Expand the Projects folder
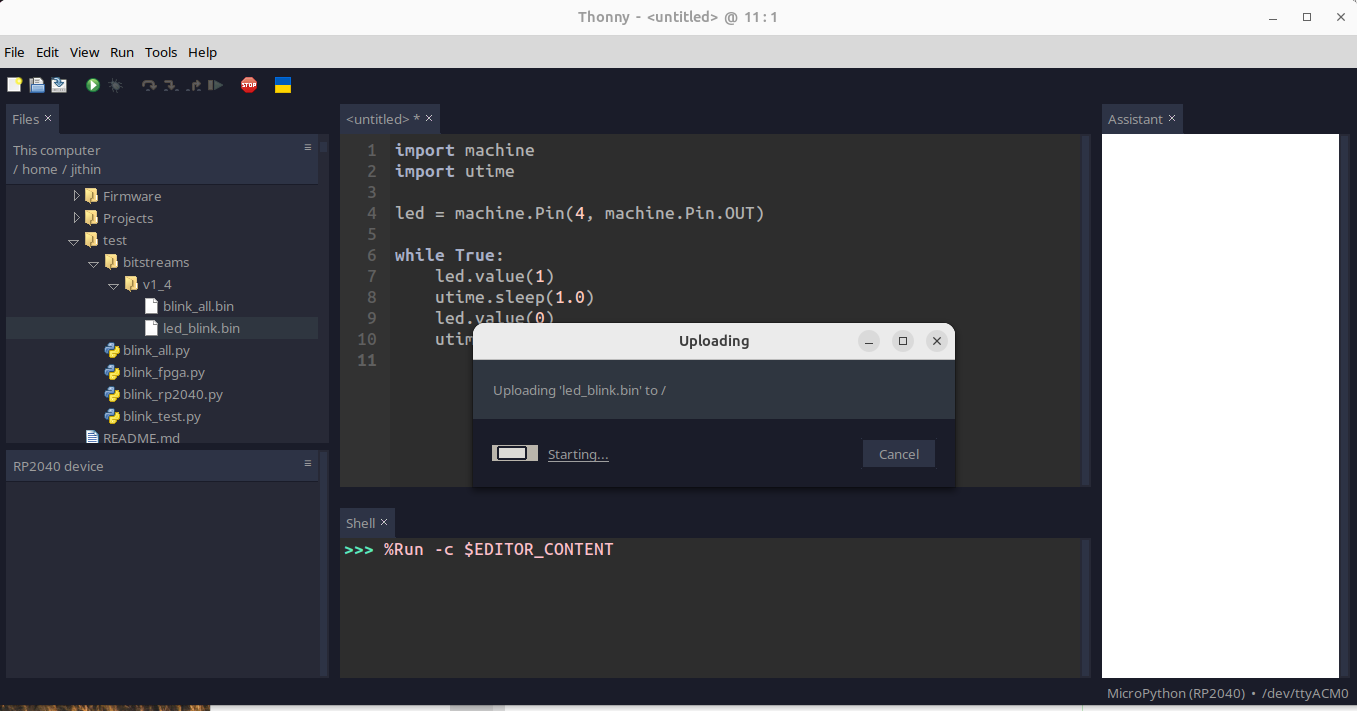The image size is (1357, 711). [77, 218]
